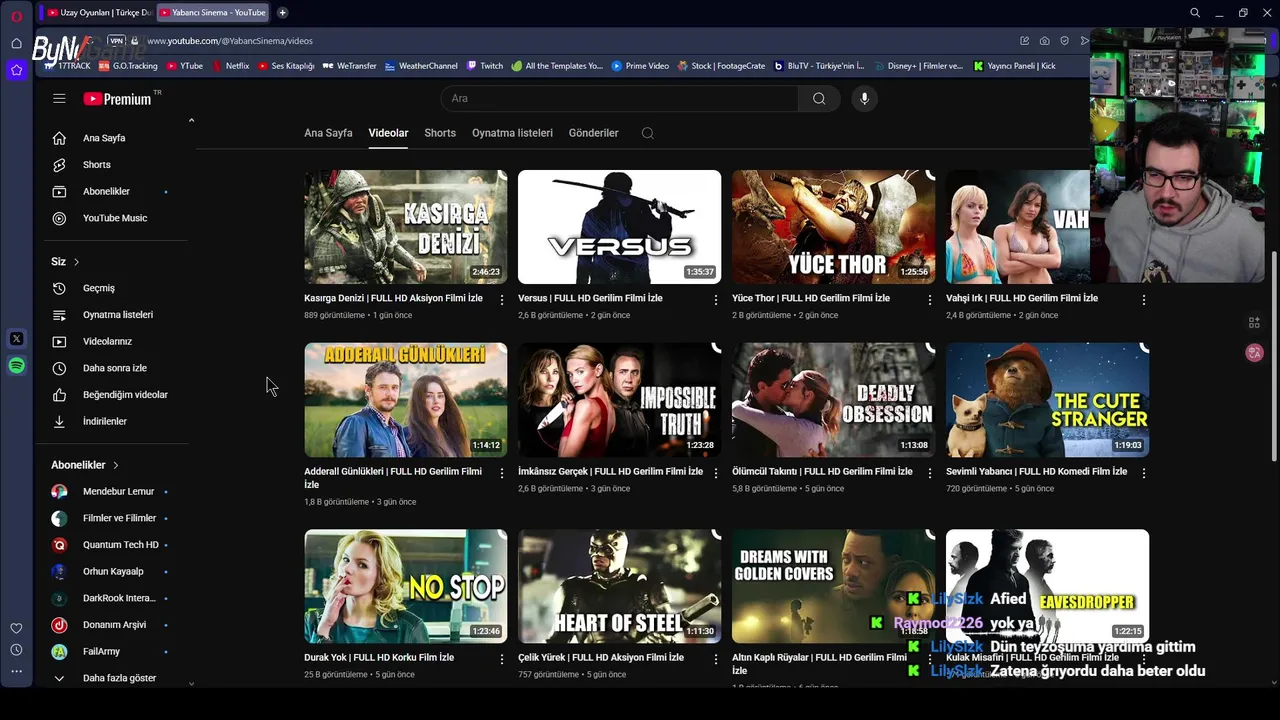
Task: Open YouTube Music from sidebar
Action: click(x=113, y=218)
